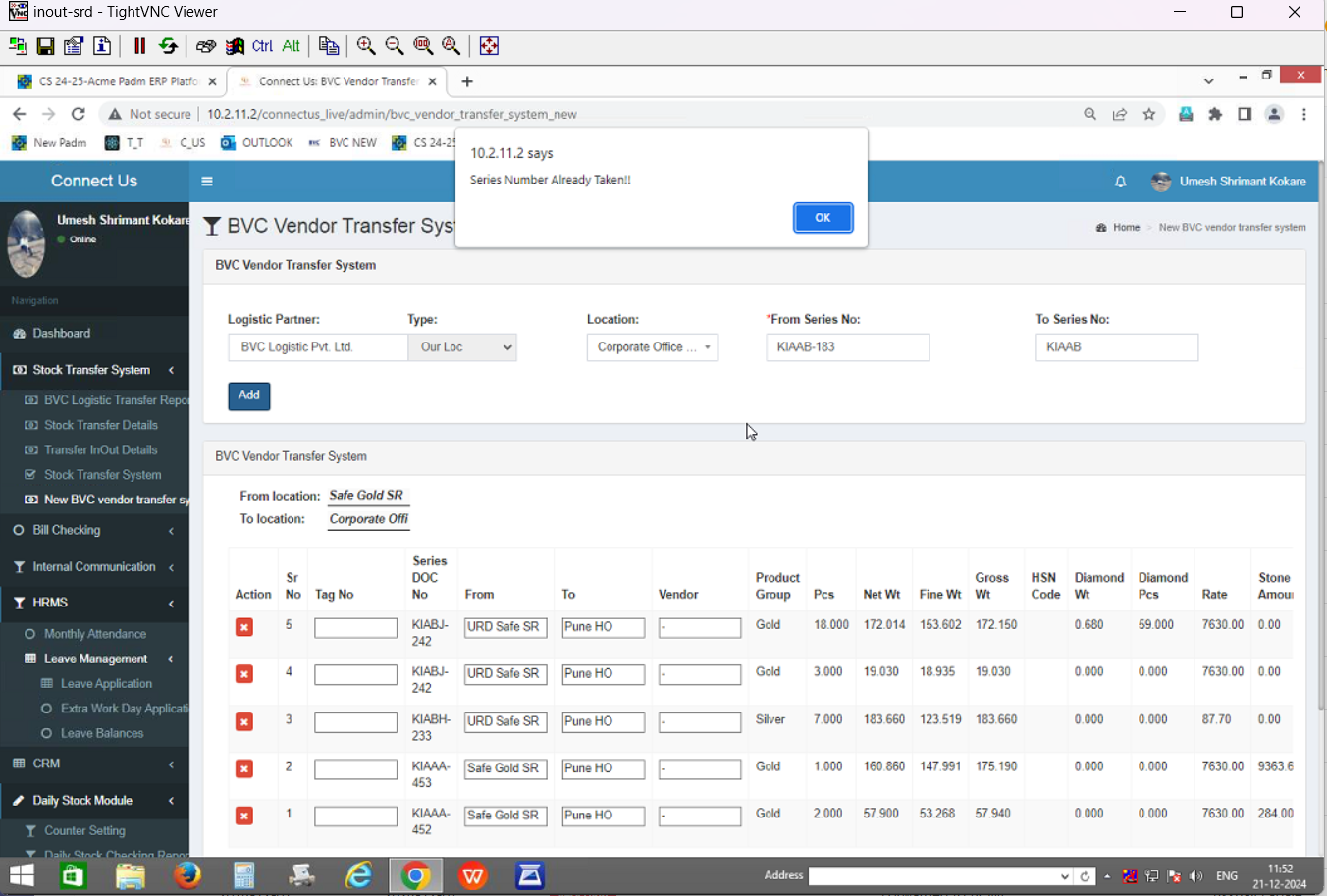Reload the Chrome page

click(x=79, y=114)
